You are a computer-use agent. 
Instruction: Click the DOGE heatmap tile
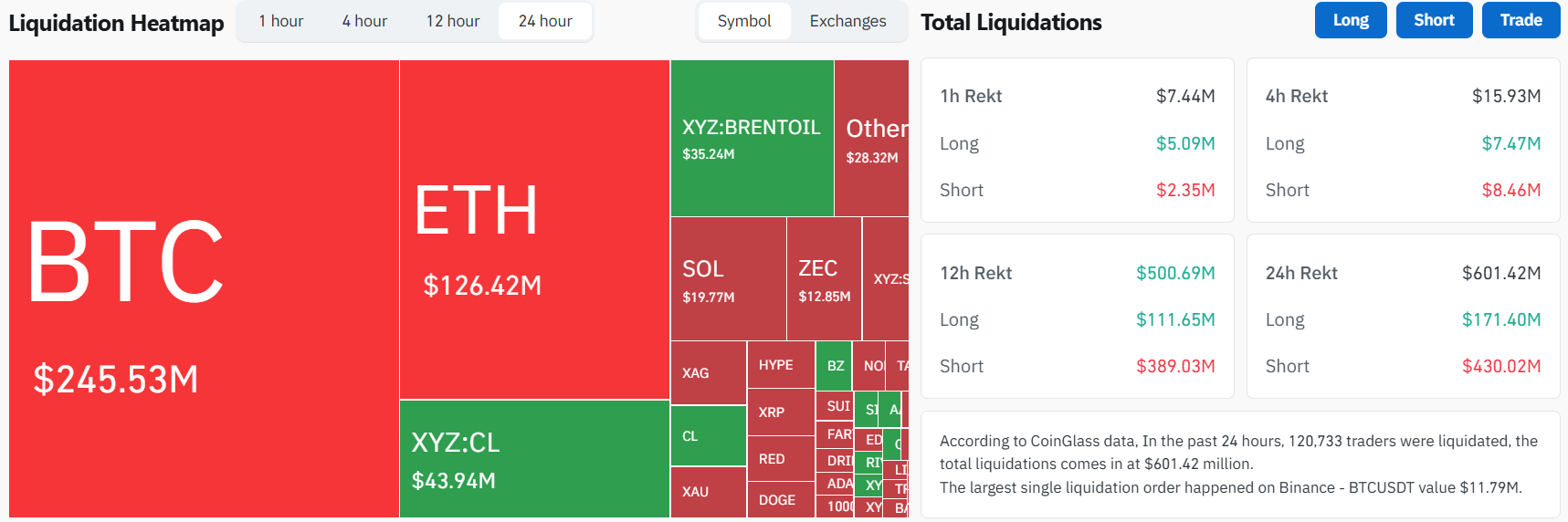pos(780,500)
